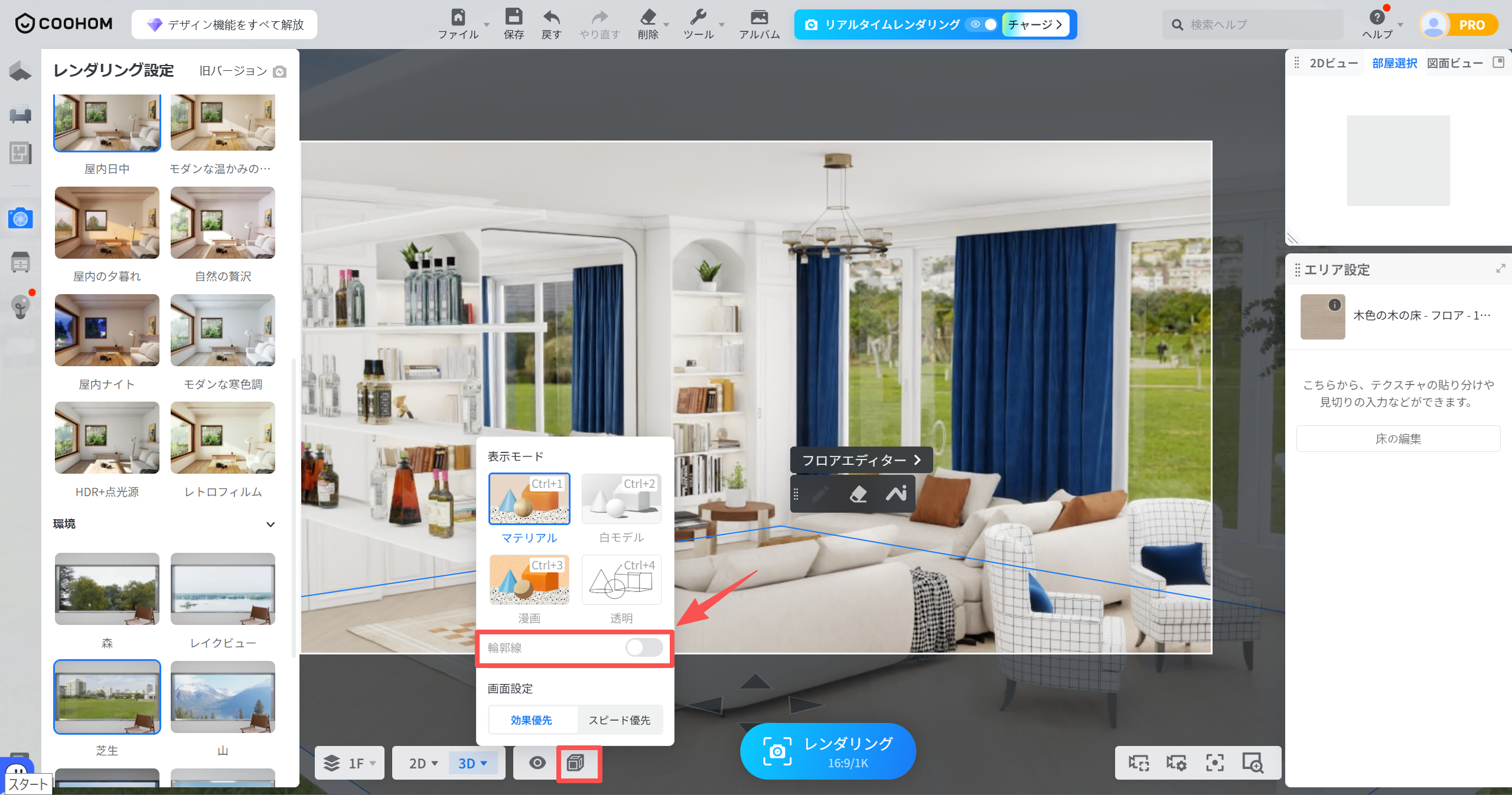
Task: Click the camera frame selection icon
Action: [x=1138, y=763]
